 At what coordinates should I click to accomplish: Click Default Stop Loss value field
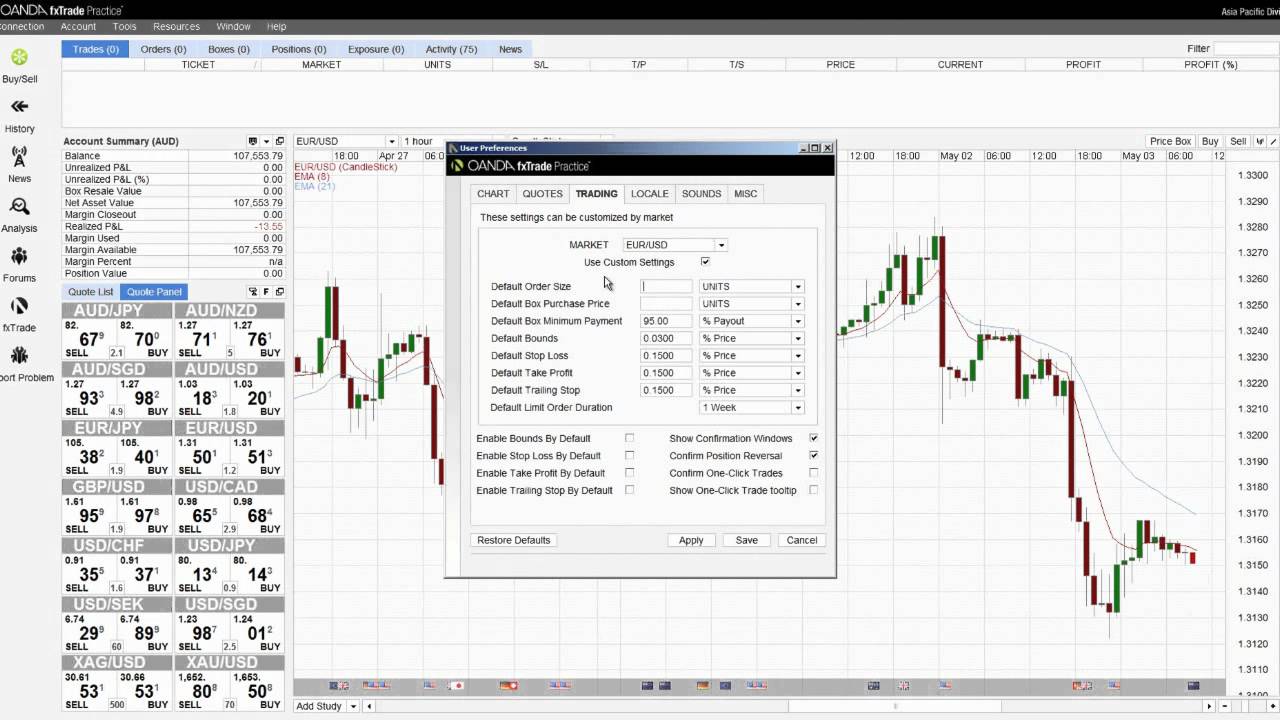coord(666,356)
